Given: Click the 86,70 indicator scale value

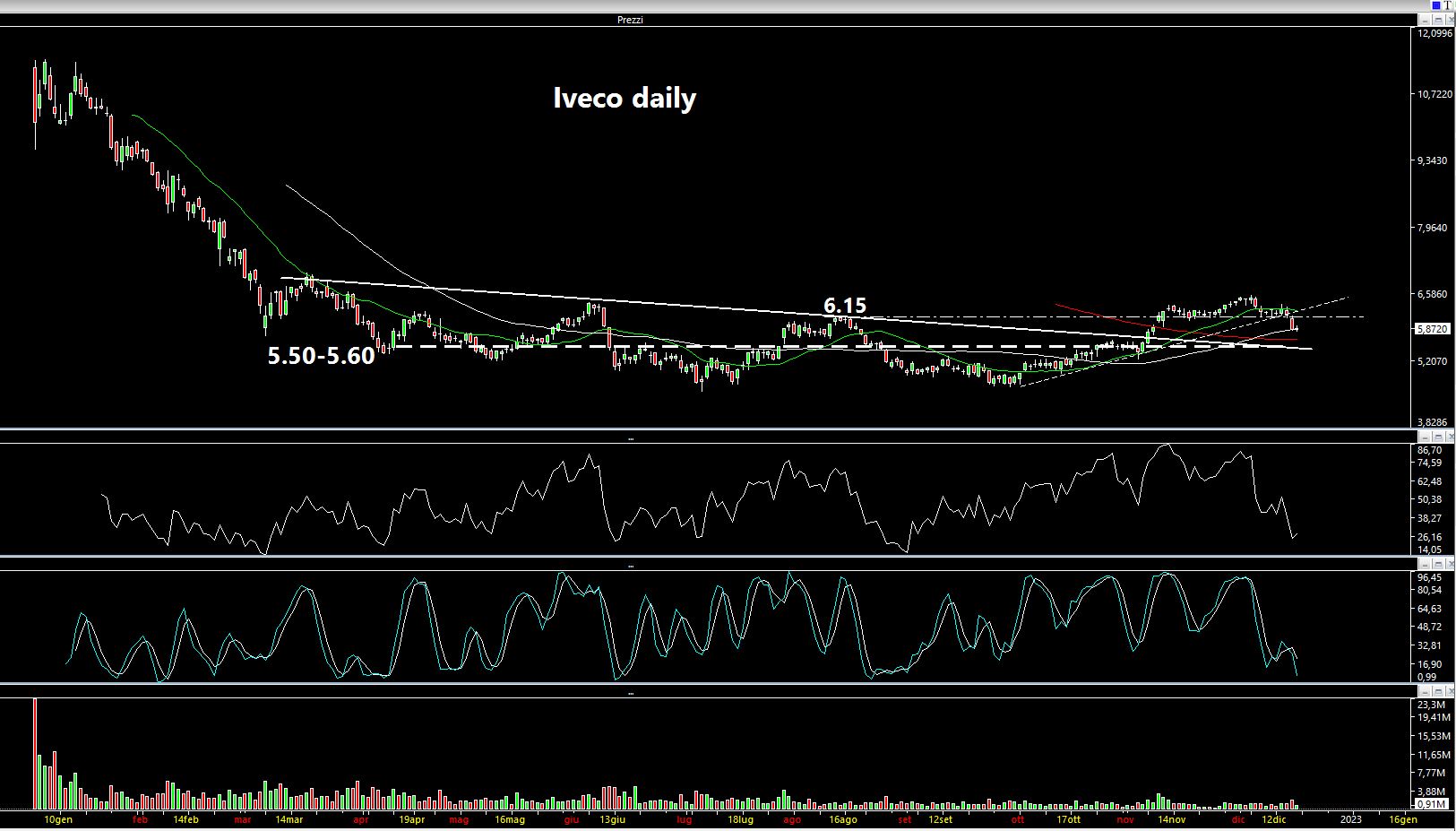Looking at the screenshot, I should point(1430,450).
